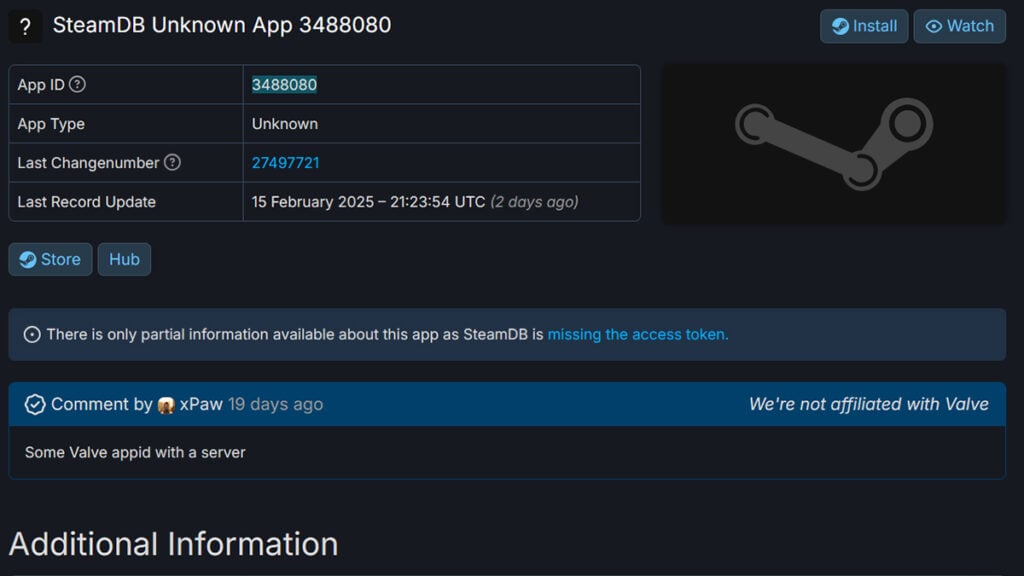The image size is (1024, 576).
Task: Open the Store page button
Action: 50,259
